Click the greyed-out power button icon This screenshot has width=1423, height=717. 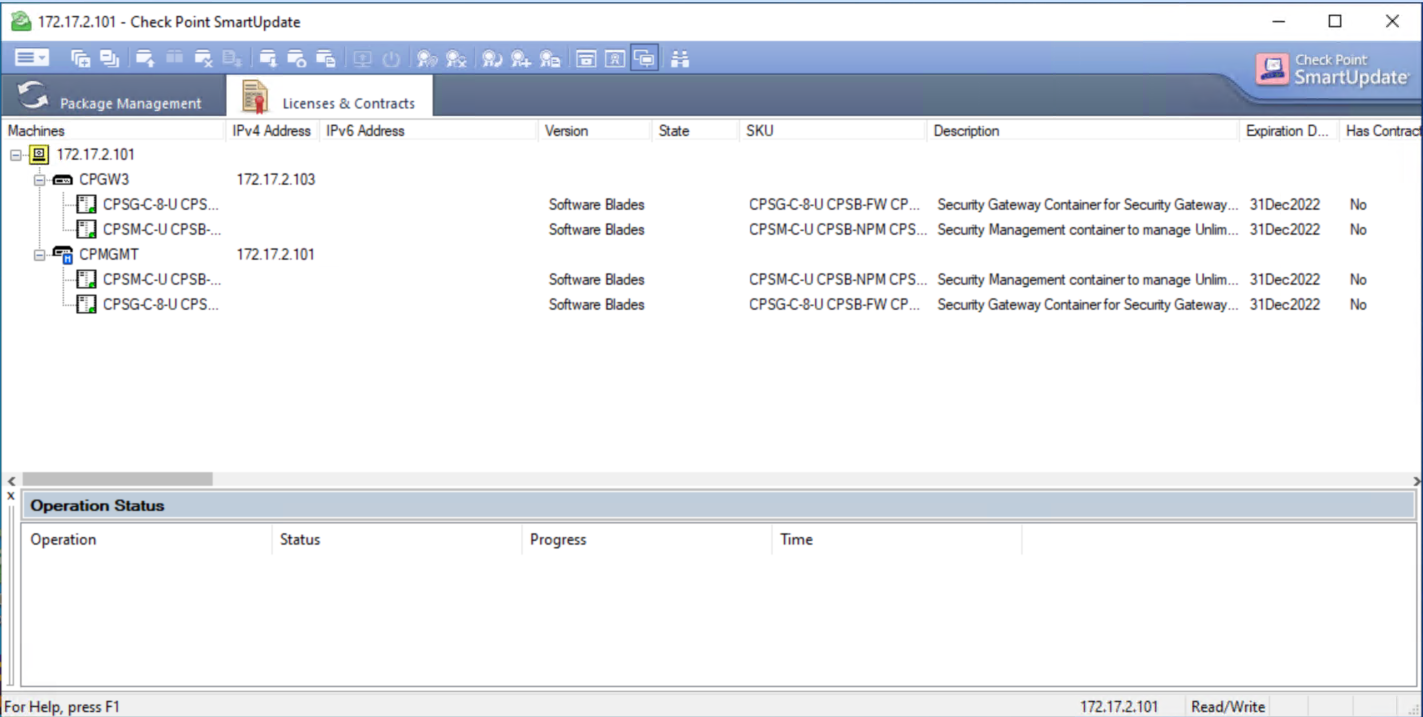[391, 59]
